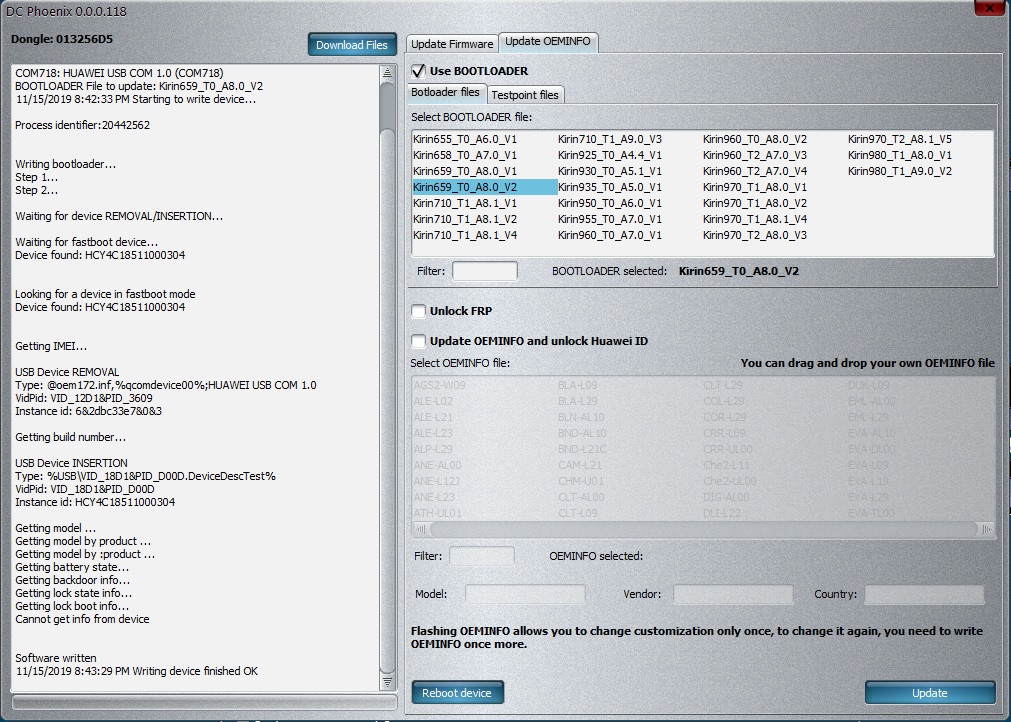Click the Vendor input field
Image resolution: width=1011 pixels, height=722 pixels.
click(733, 594)
